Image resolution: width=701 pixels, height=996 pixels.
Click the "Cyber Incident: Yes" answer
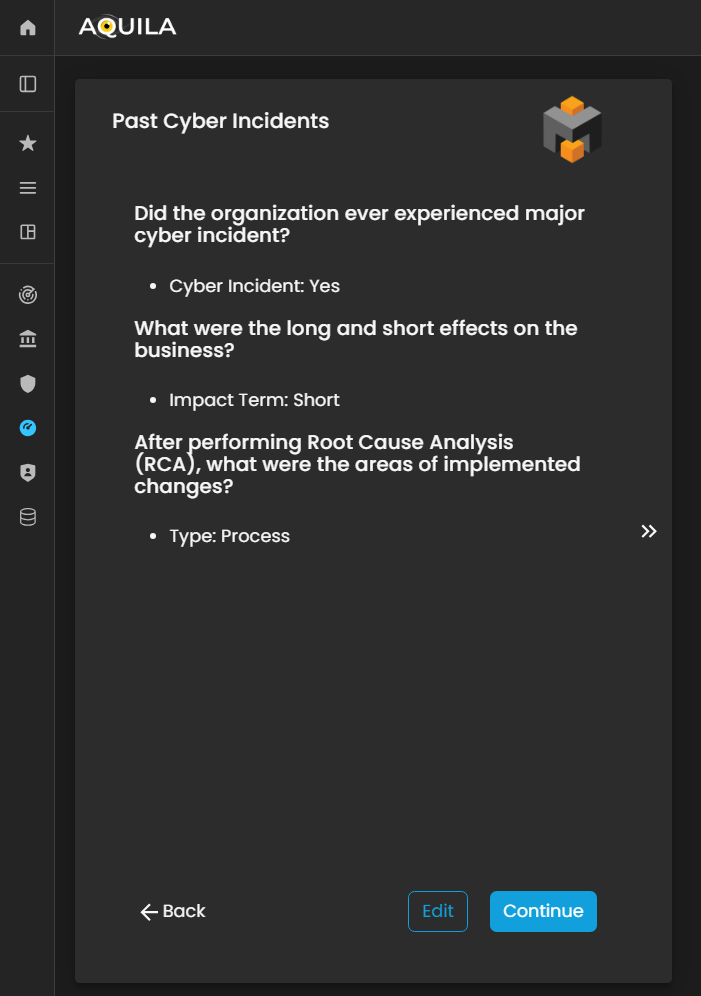point(254,286)
